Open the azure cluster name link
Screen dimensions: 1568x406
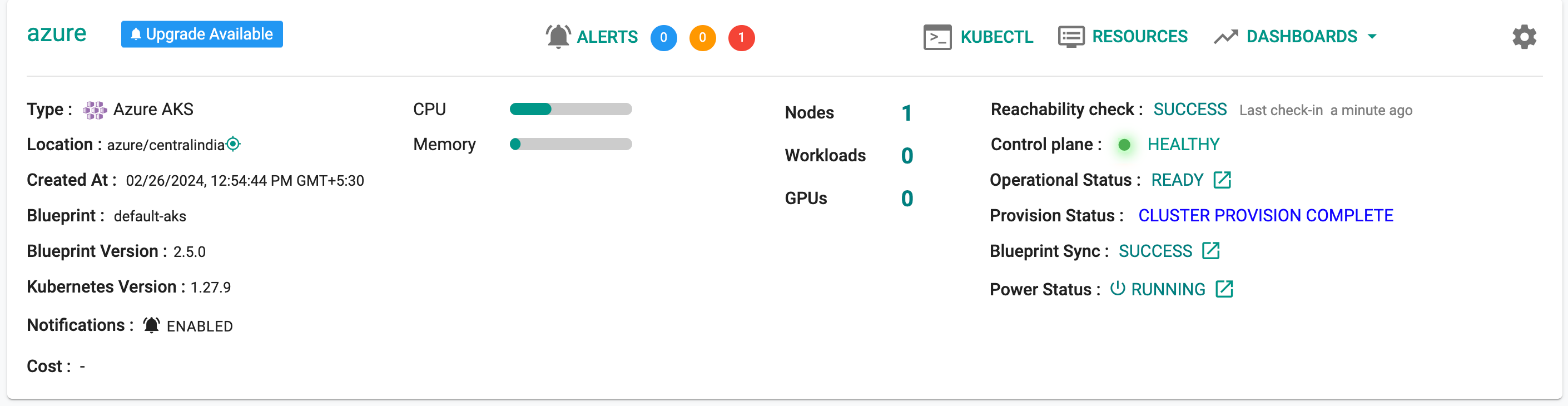57,33
